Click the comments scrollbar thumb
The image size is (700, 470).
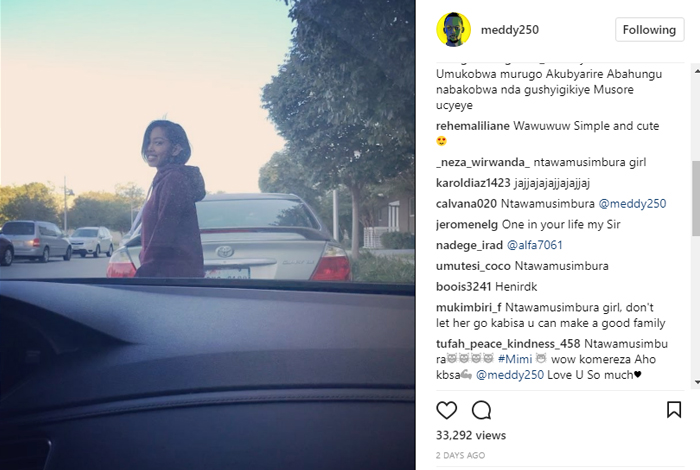pyautogui.click(x=696, y=198)
